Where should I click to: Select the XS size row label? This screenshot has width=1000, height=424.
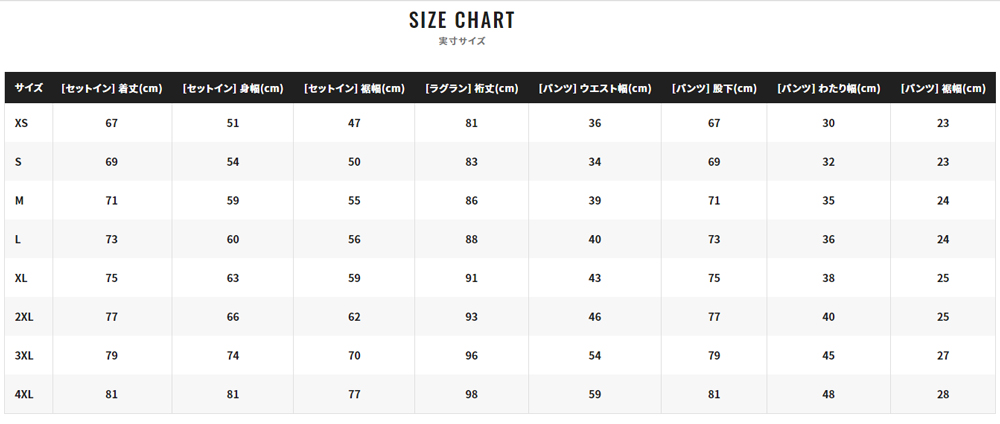(x=21, y=123)
